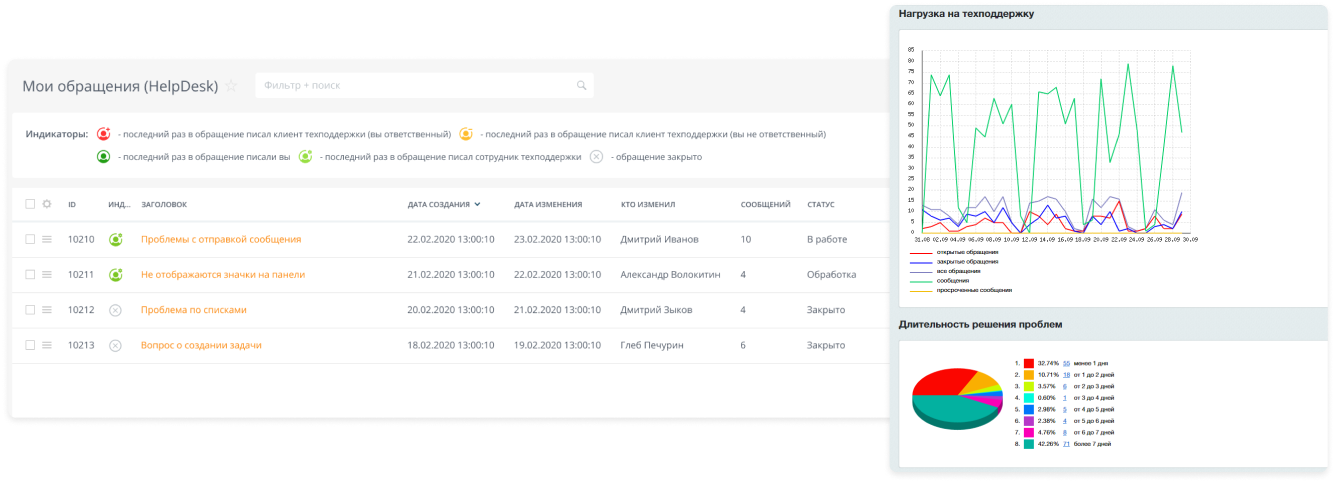
Task: Open the row actions menu for ticket 10210
Action: (x=46, y=239)
